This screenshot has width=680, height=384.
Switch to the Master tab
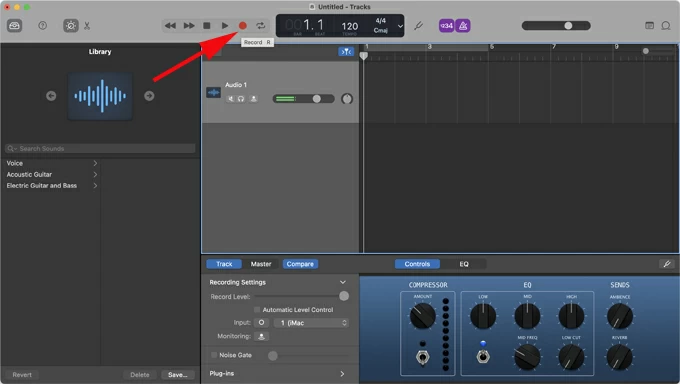[261, 264]
